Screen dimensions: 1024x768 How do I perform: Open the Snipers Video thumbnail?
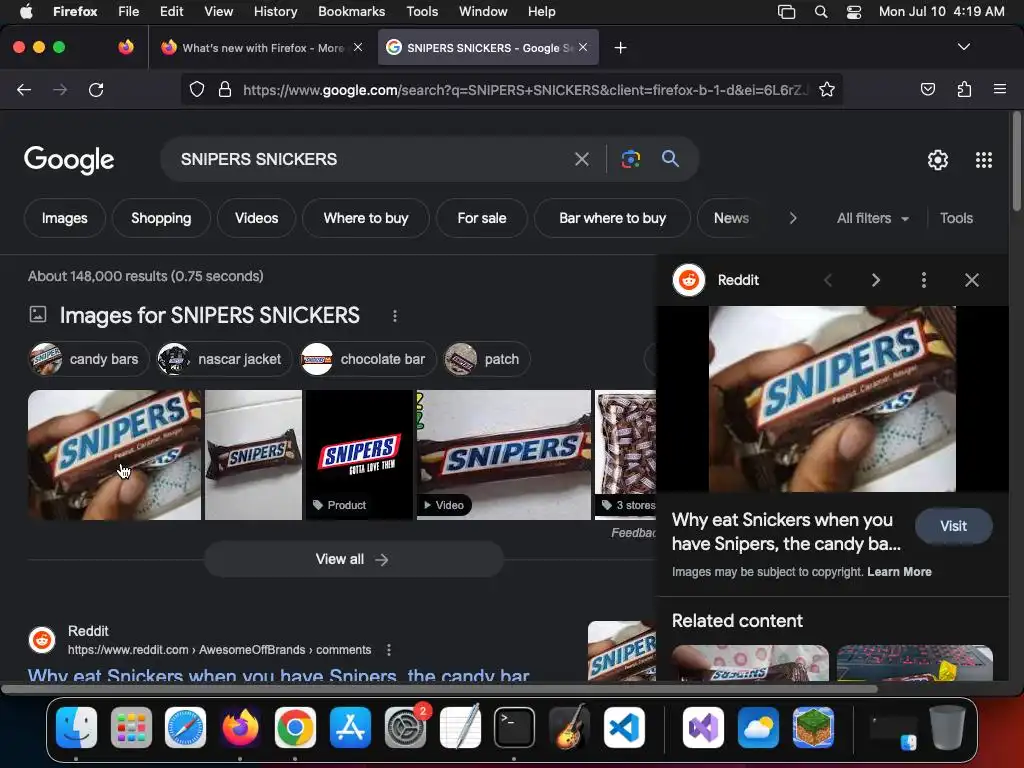(x=504, y=455)
